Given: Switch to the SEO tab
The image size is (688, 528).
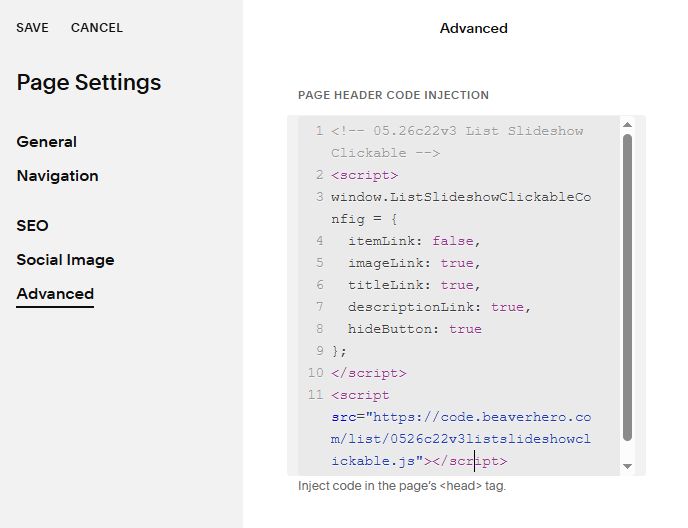Looking at the screenshot, I should [x=32, y=226].
